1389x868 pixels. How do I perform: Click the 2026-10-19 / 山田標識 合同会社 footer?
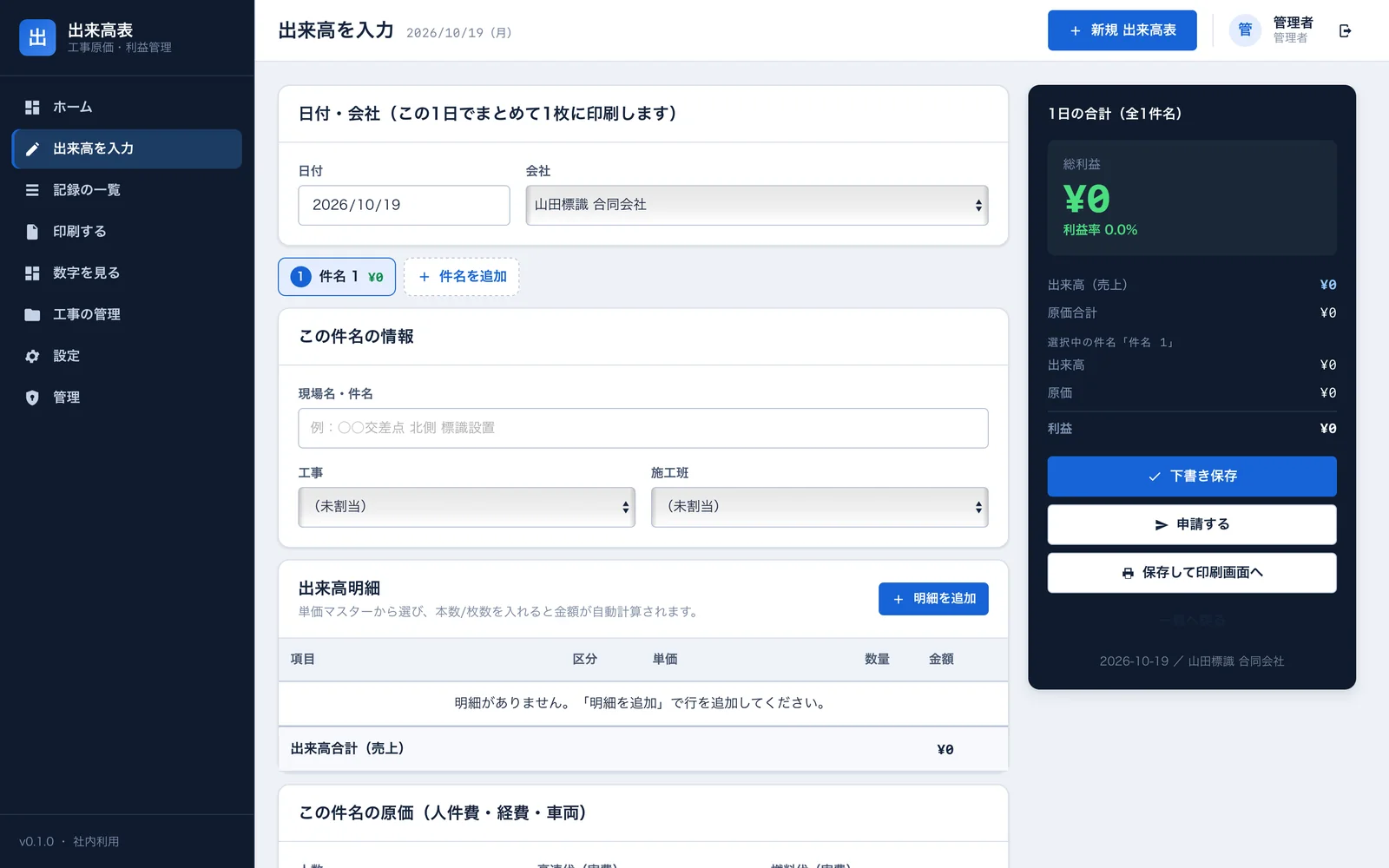coord(1192,661)
